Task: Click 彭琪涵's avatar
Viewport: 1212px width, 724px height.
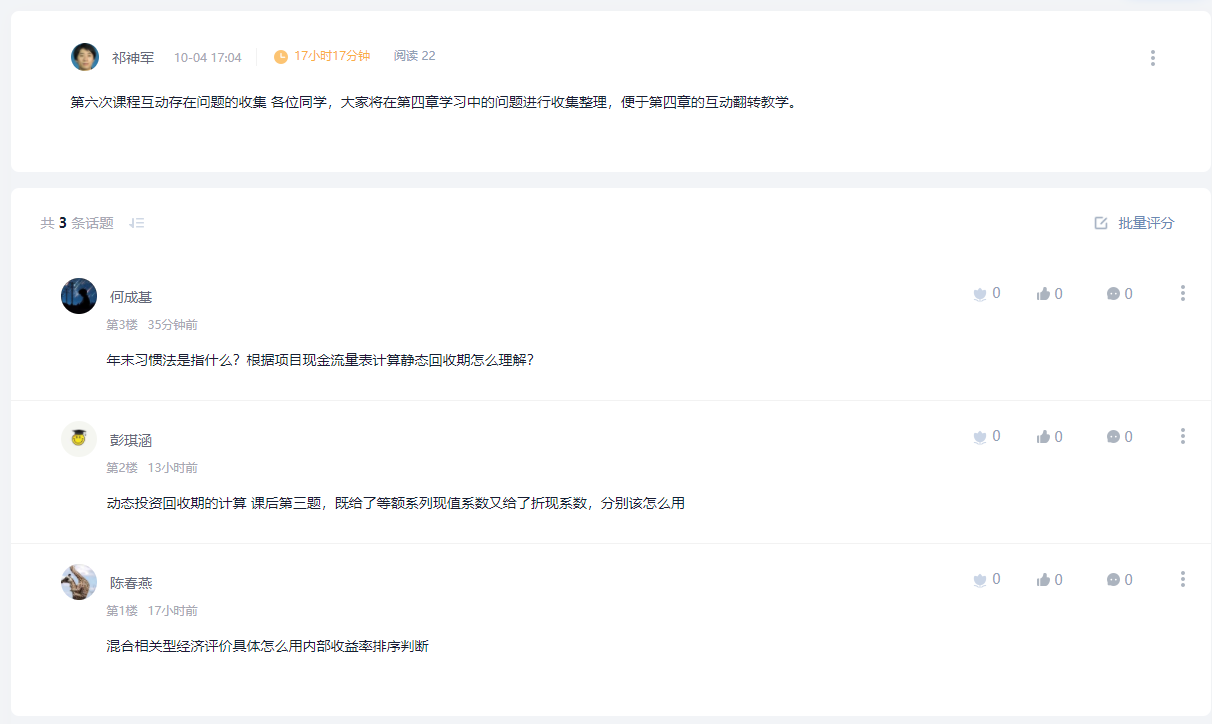Action: coord(79,439)
